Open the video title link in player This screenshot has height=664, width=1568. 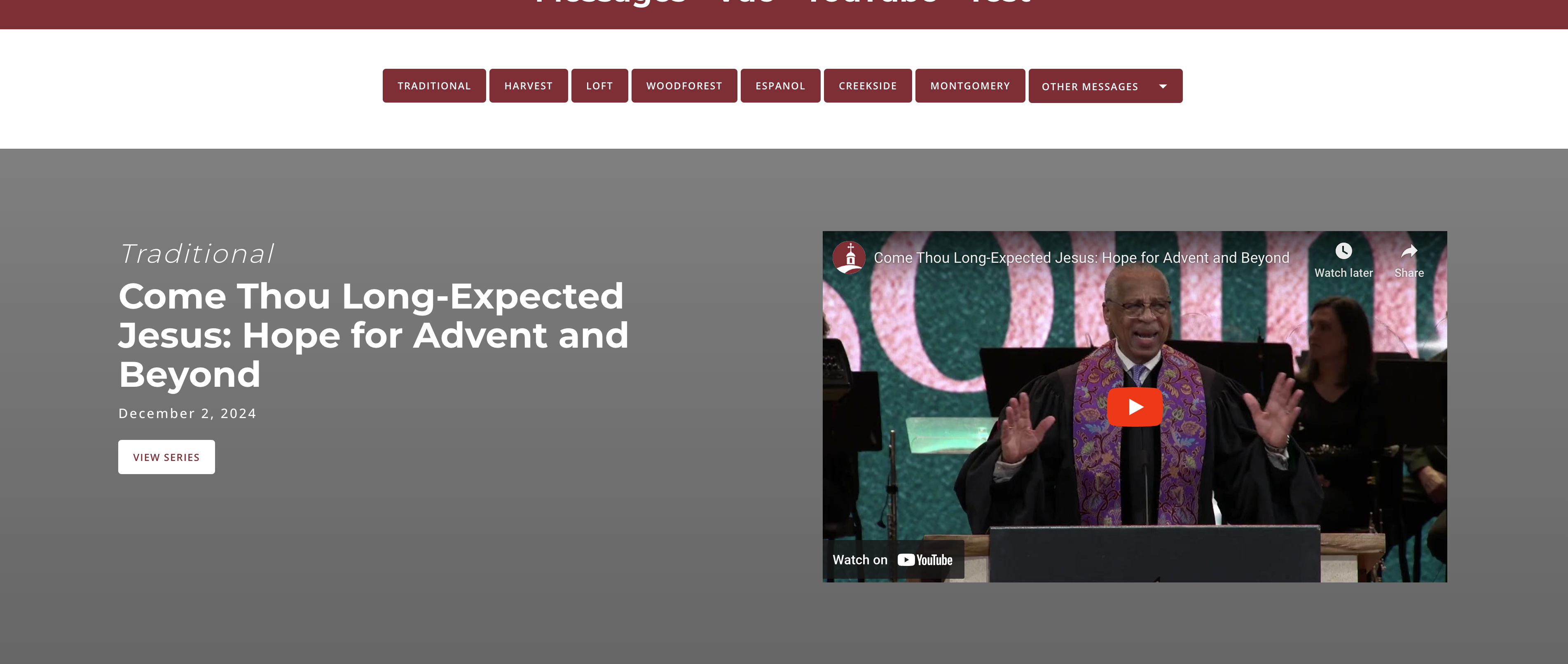point(1081,258)
